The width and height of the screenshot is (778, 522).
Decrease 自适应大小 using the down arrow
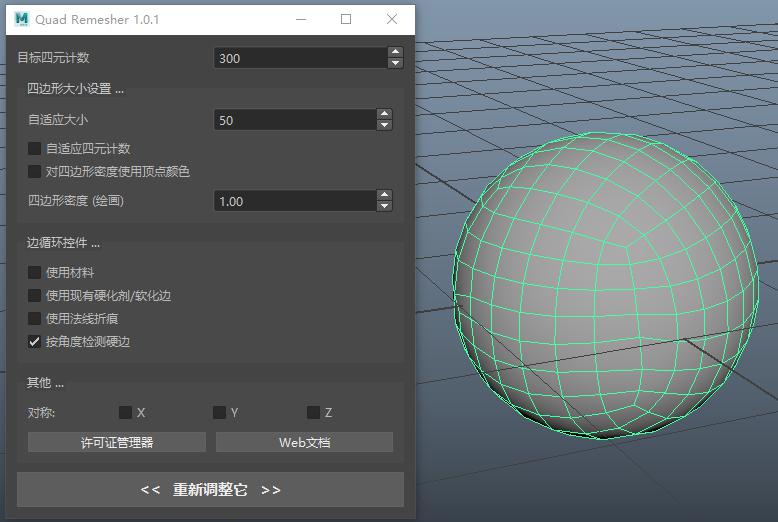[385, 126]
